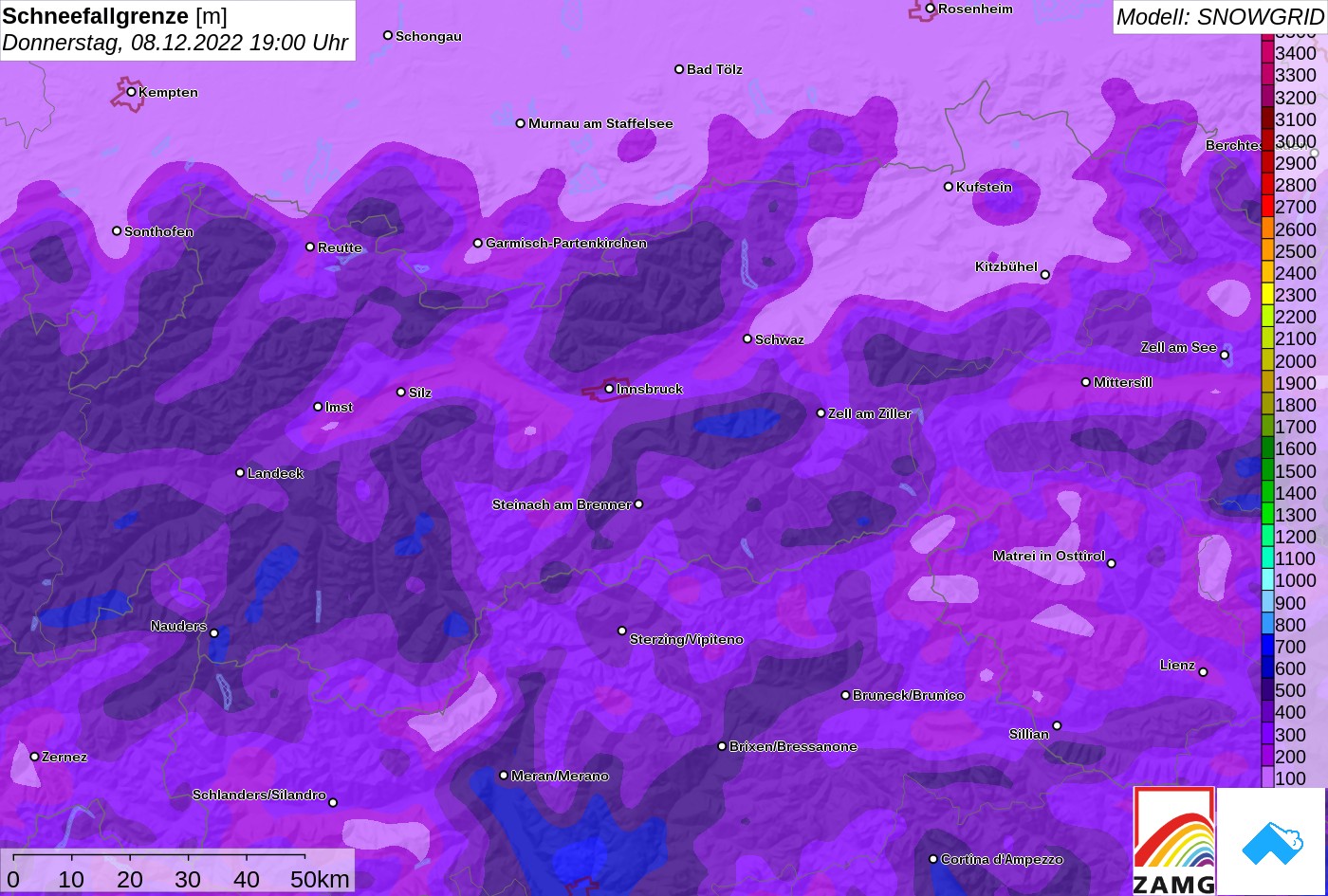1328x896 pixels.
Task: Click the Kufstein marker dot
Action: pyautogui.click(x=949, y=187)
